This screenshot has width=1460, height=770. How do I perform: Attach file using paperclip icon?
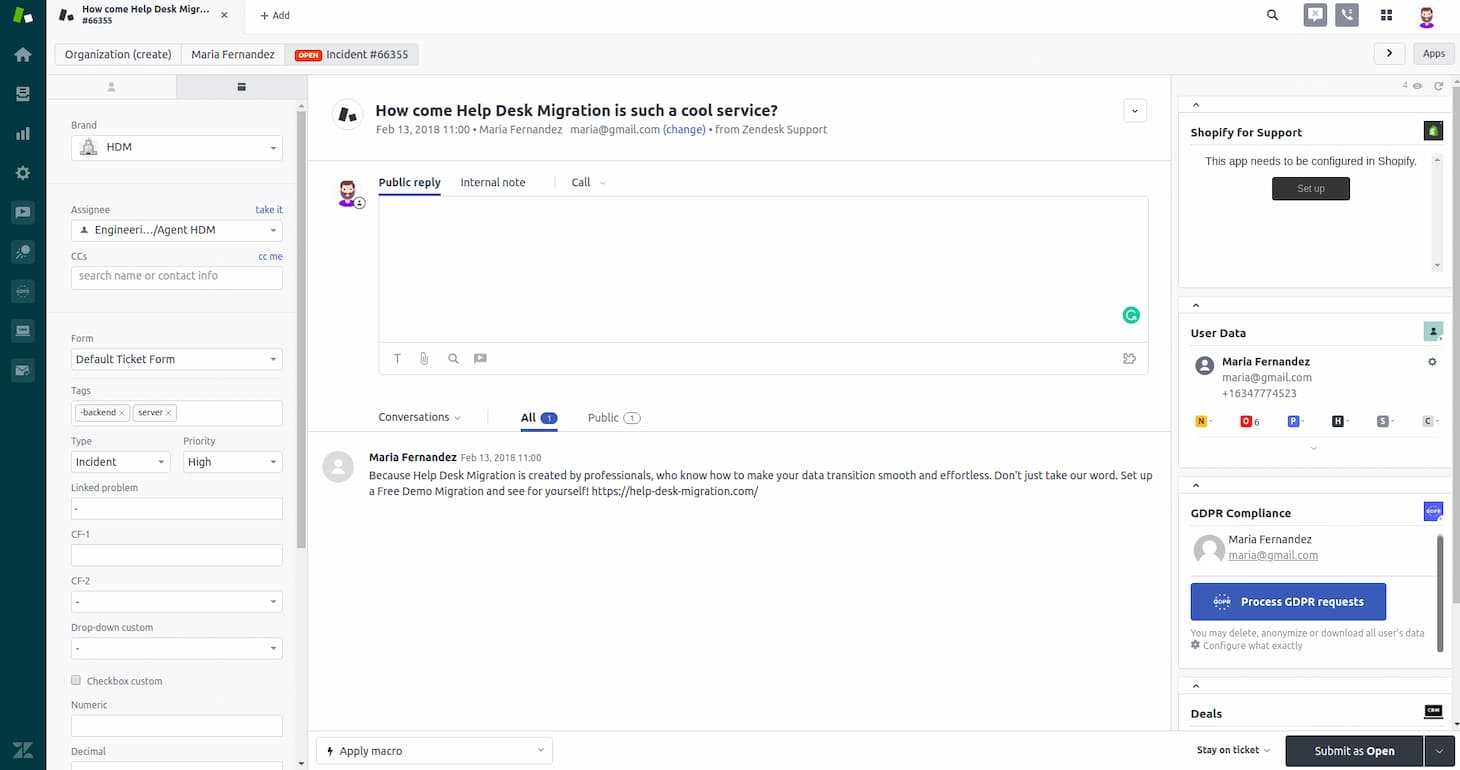pos(424,358)
